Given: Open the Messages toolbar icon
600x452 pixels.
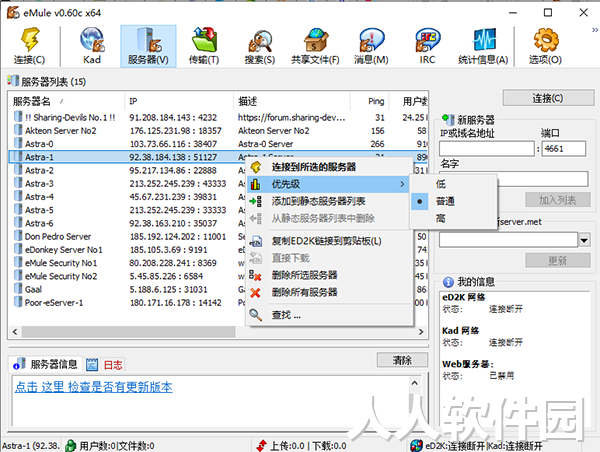Looking at the screenshot, I should (371, 39).
